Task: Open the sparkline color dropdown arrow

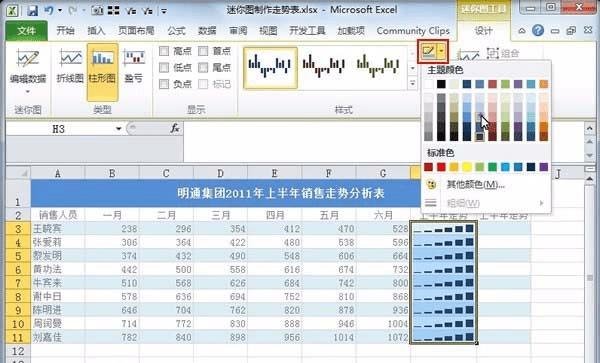Action: tap(442, 51)
